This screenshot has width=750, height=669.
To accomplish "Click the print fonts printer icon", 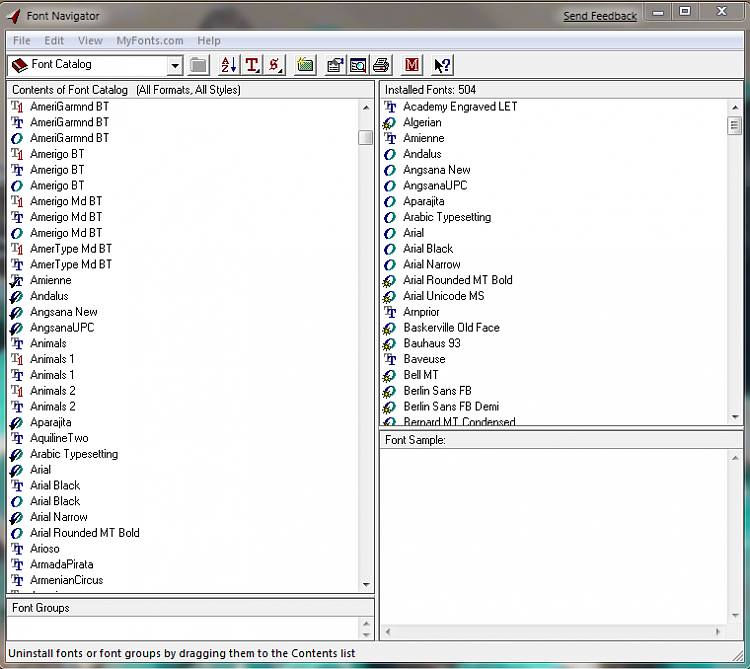I will coord(381,65).
